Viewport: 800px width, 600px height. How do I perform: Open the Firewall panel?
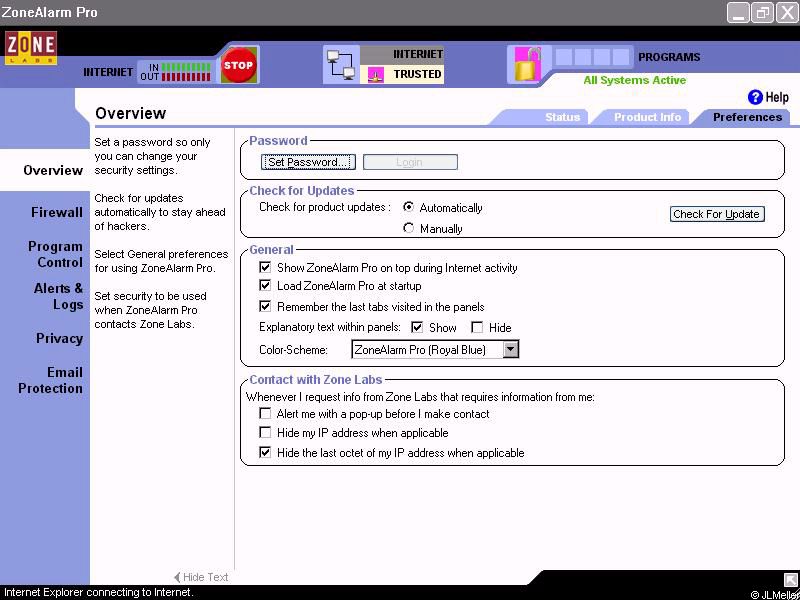click(57, 212)
